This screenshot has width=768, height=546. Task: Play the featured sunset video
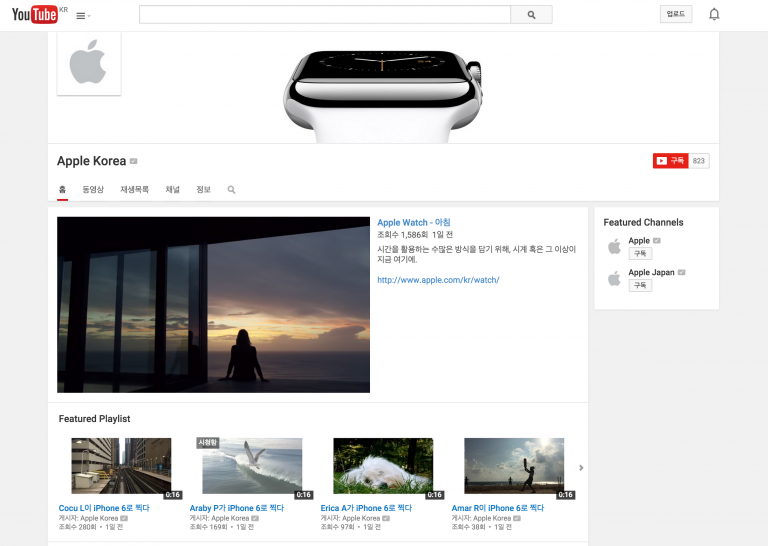(214, 305)
